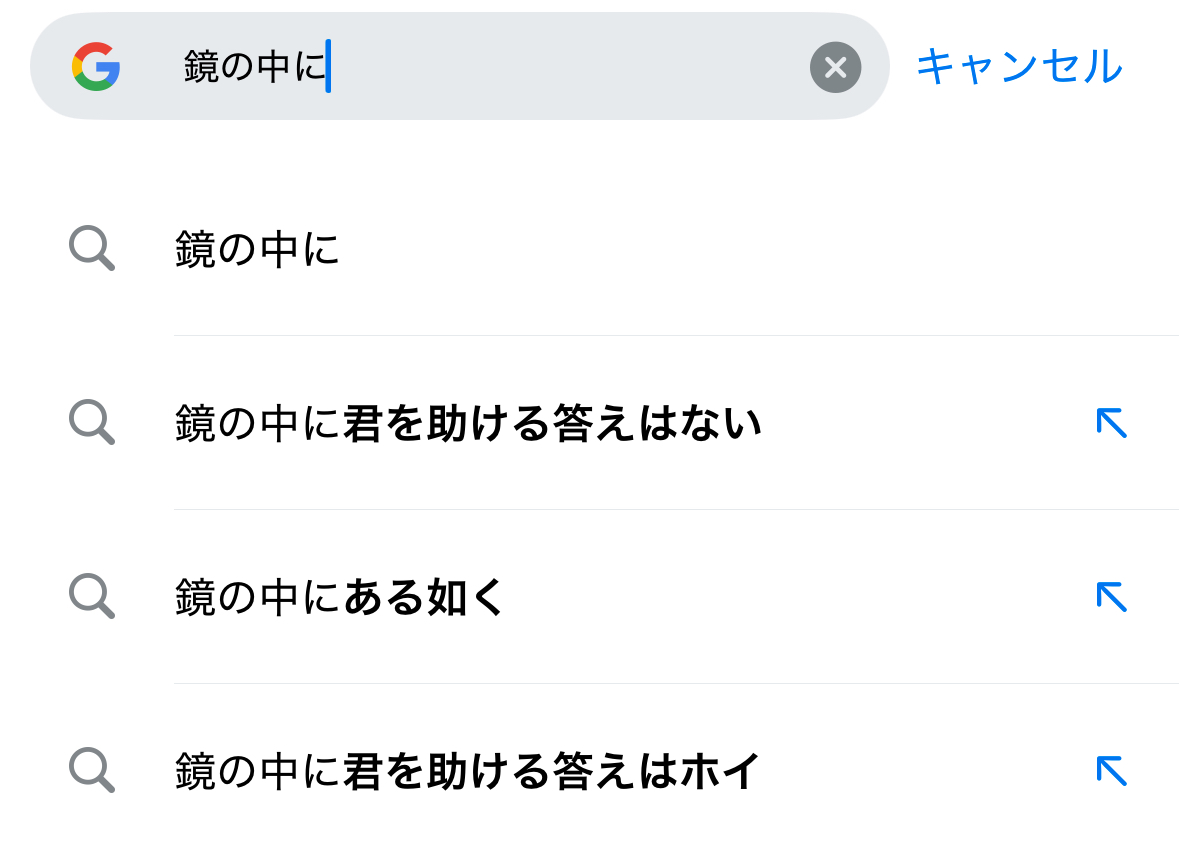Insert 答えはホイ suggestion via arrow icon

pyautogui.click(x=1111, y=771)
